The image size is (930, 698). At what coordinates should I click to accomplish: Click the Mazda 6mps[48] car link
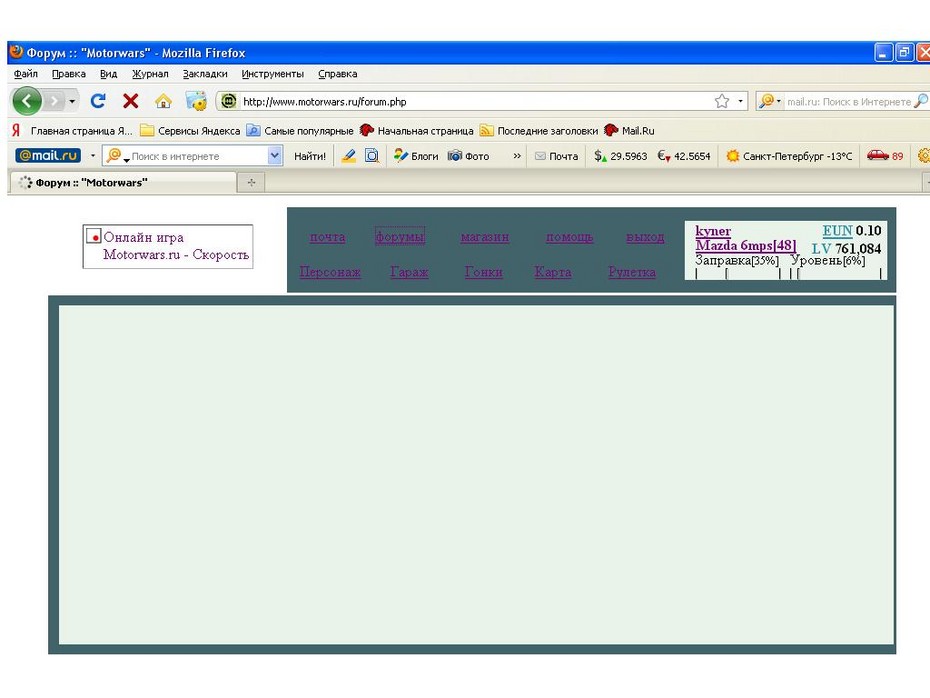pyautogui.click(x=746, y=246)
